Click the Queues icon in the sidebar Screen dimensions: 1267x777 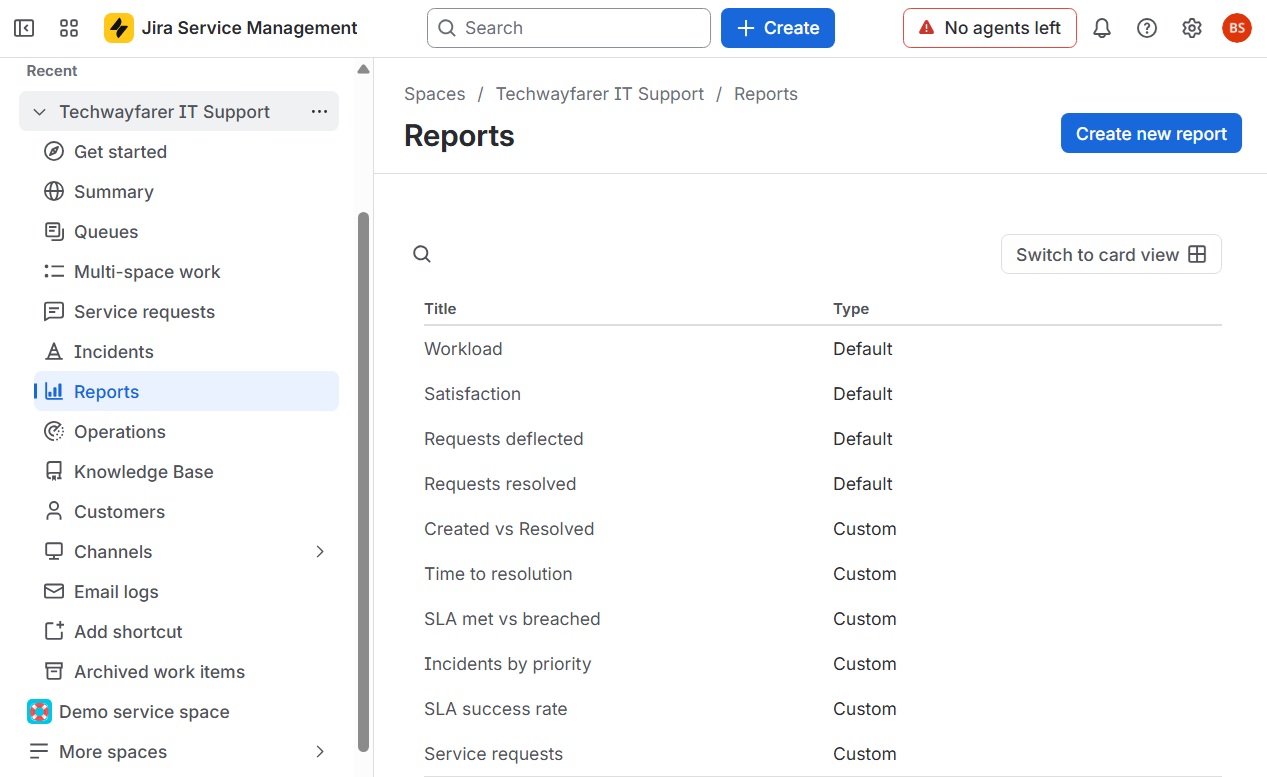click(x=54, y=232)
